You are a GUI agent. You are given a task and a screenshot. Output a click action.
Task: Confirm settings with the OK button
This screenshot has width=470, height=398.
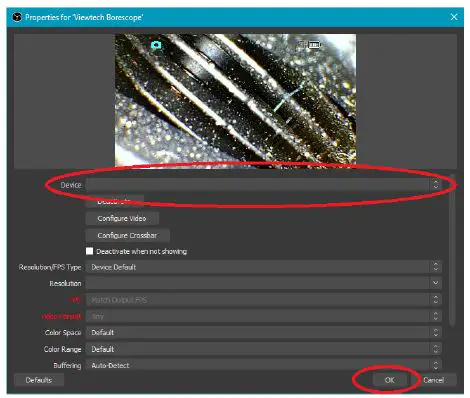point(390,380)
